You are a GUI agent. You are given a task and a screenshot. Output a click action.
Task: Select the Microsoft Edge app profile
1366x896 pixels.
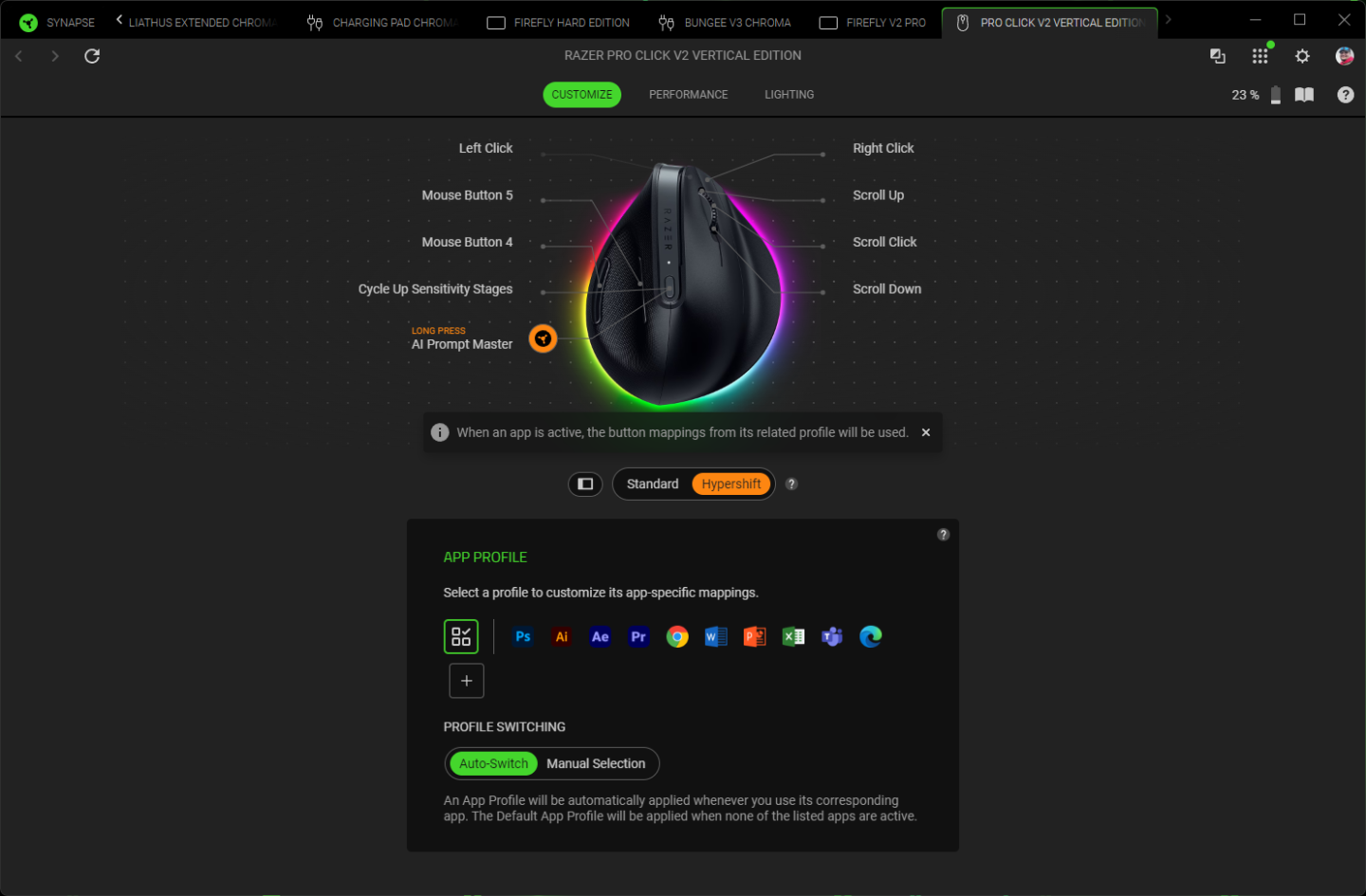(871, 637)
